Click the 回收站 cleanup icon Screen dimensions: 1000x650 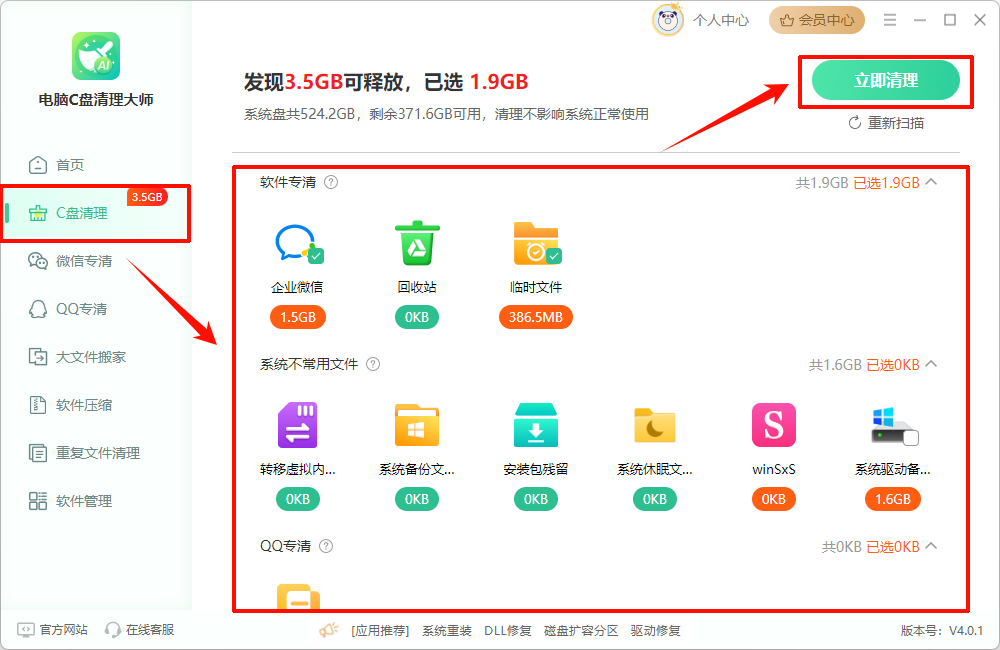coord(416,242)
